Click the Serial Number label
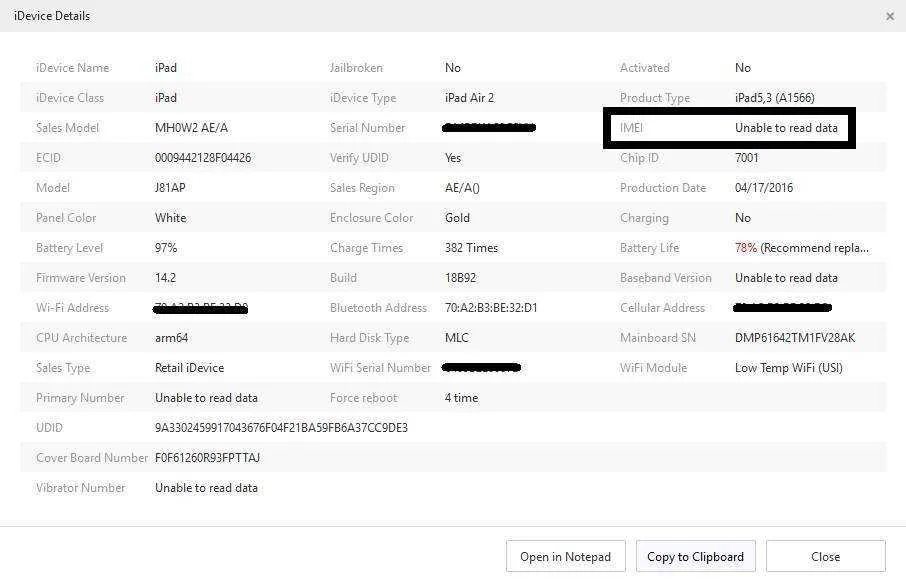The width and height of the screenshot is (906, 585). 367,128
